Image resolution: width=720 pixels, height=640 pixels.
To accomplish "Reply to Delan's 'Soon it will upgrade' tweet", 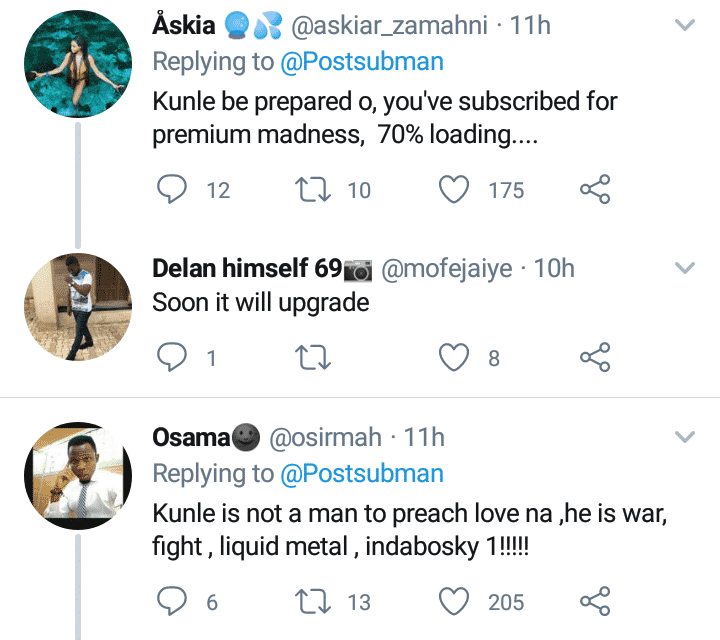I will 173,357.
